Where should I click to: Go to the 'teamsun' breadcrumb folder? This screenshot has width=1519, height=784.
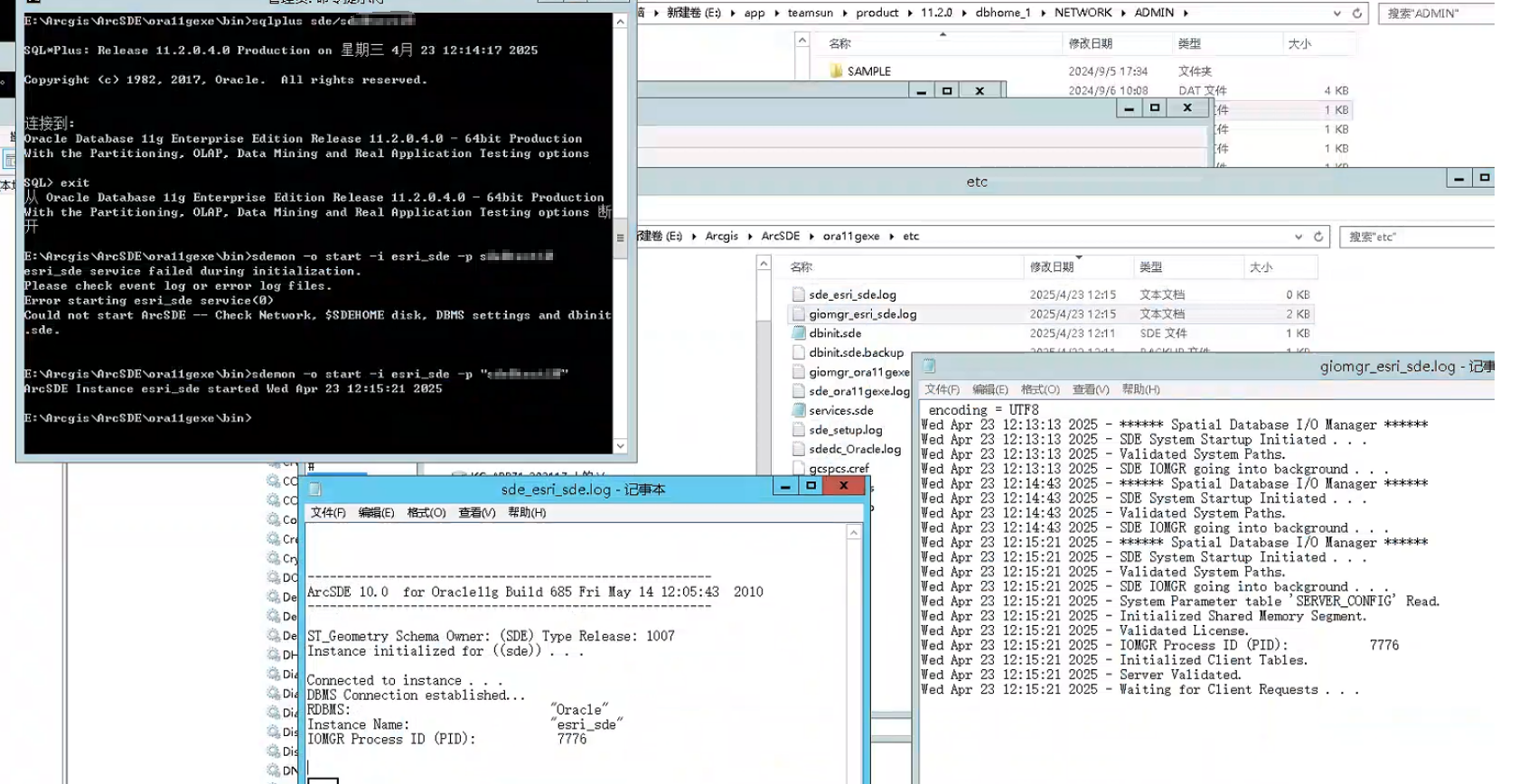(x=811, y=13)
